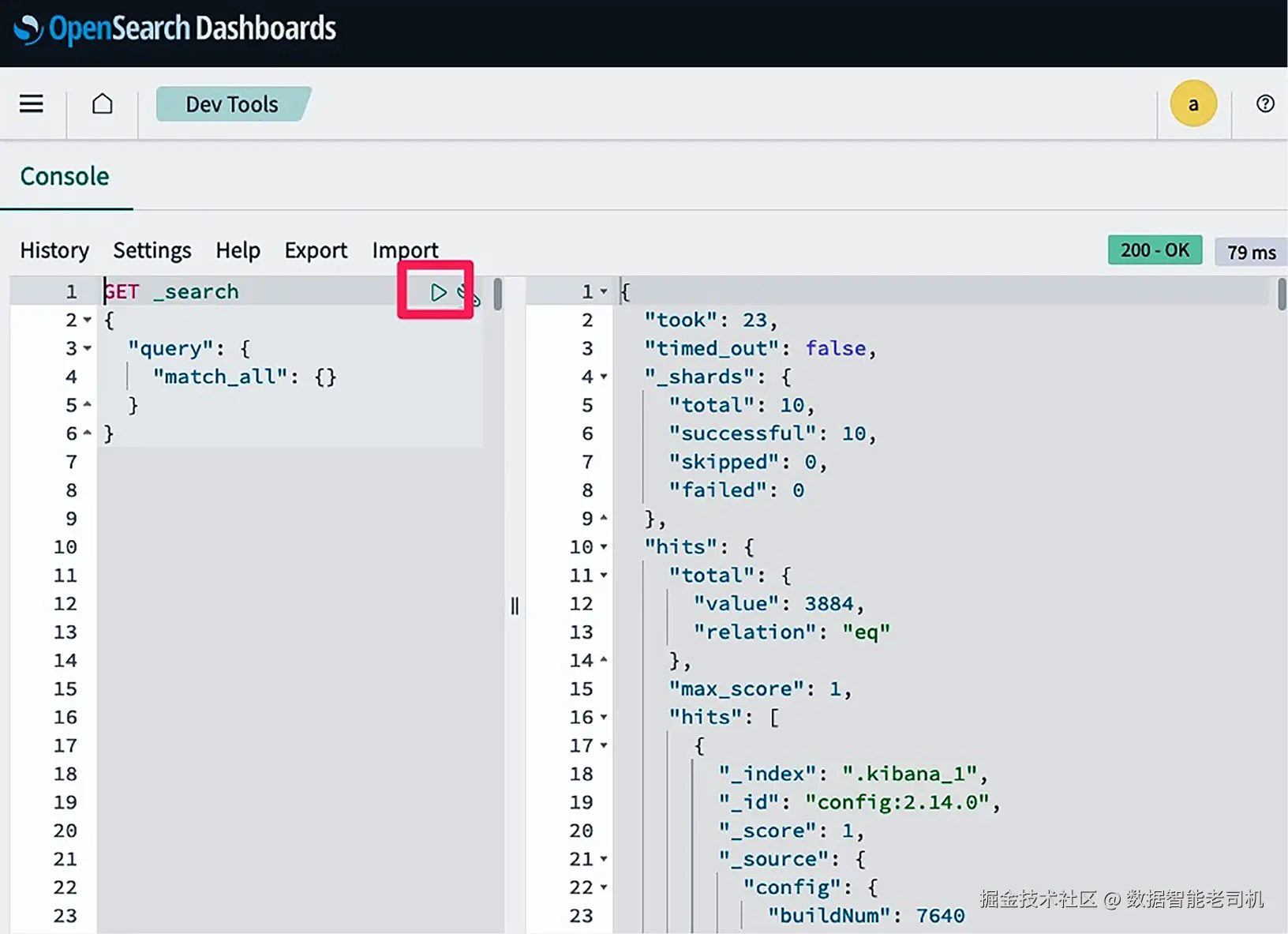The width and height of the screenshot is (1288, 934).
Task: Click the "_score": 1 line
Action: (792, 831)
